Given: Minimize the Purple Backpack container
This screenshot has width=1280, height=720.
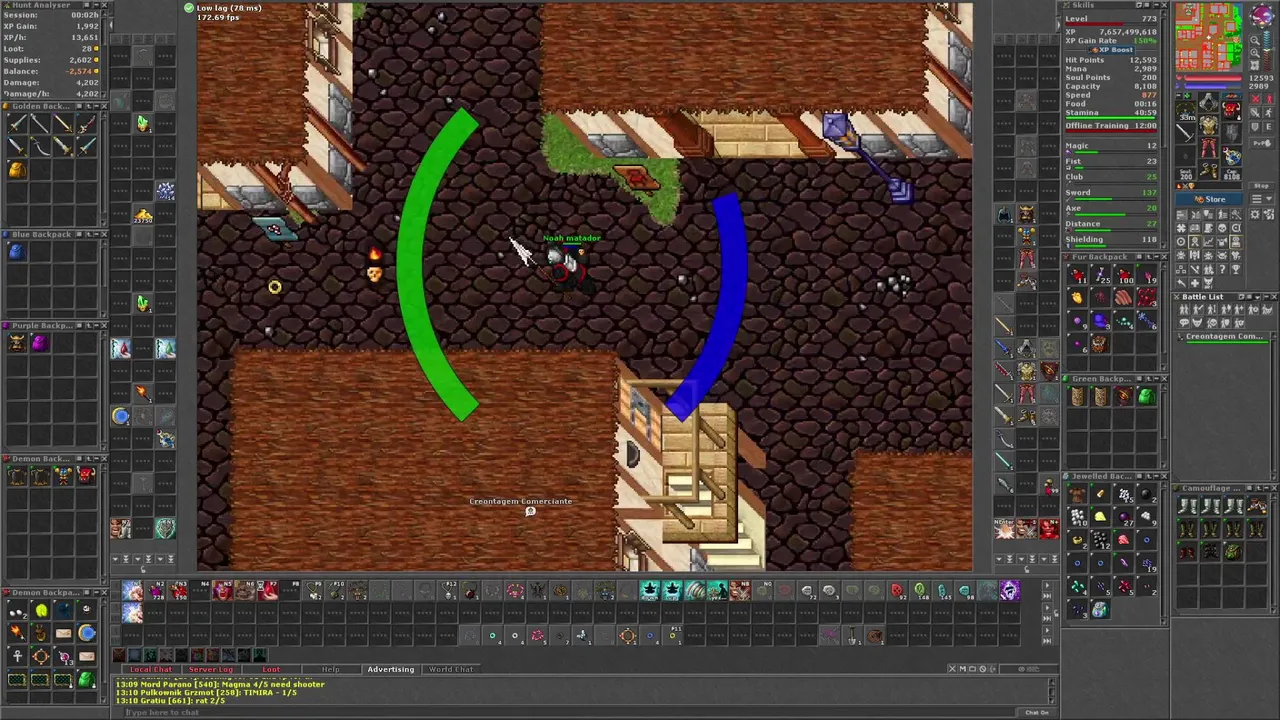Looking at the screenshot, I should coord(97,326).
